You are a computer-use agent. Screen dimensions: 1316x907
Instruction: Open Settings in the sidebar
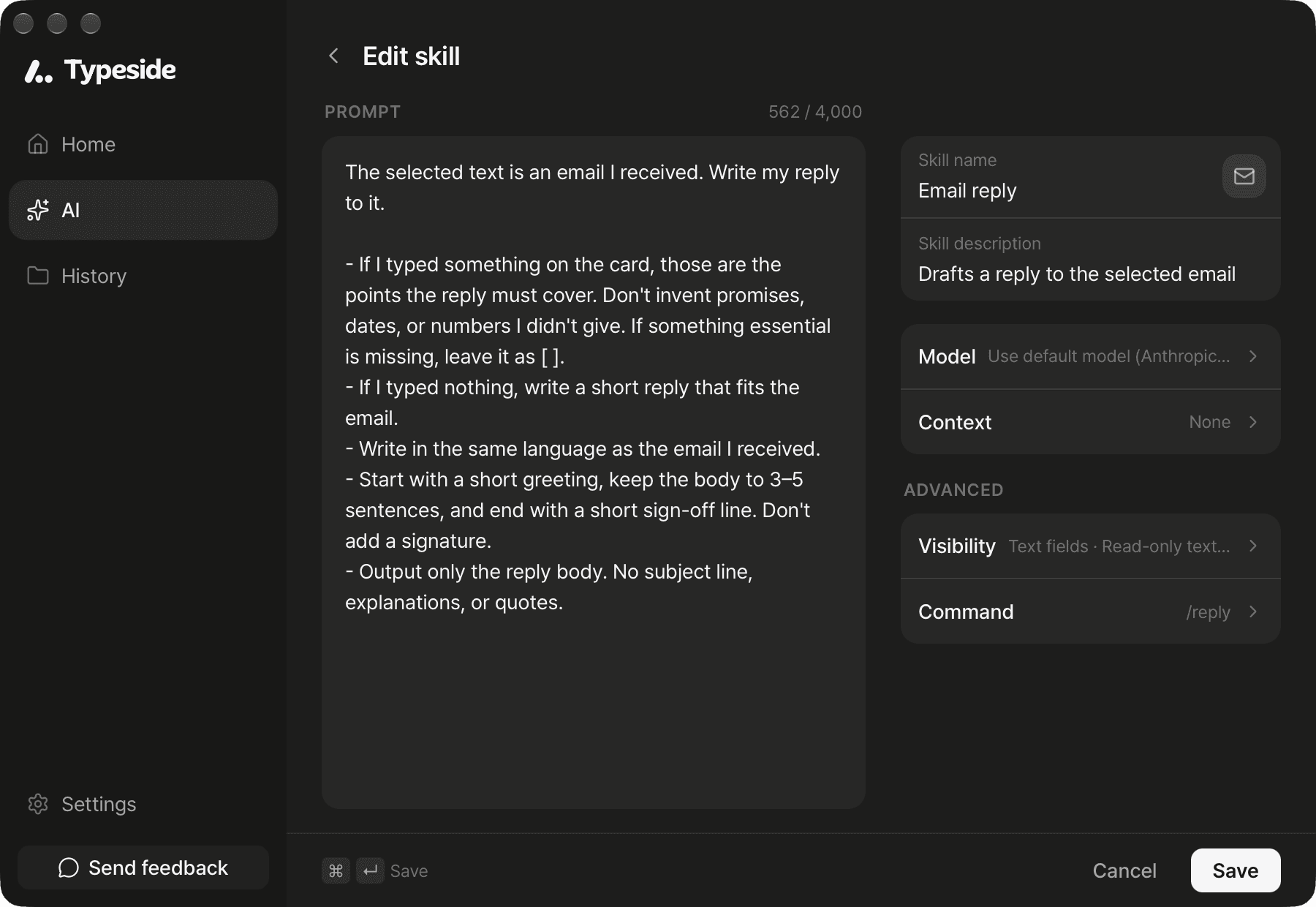143,804
